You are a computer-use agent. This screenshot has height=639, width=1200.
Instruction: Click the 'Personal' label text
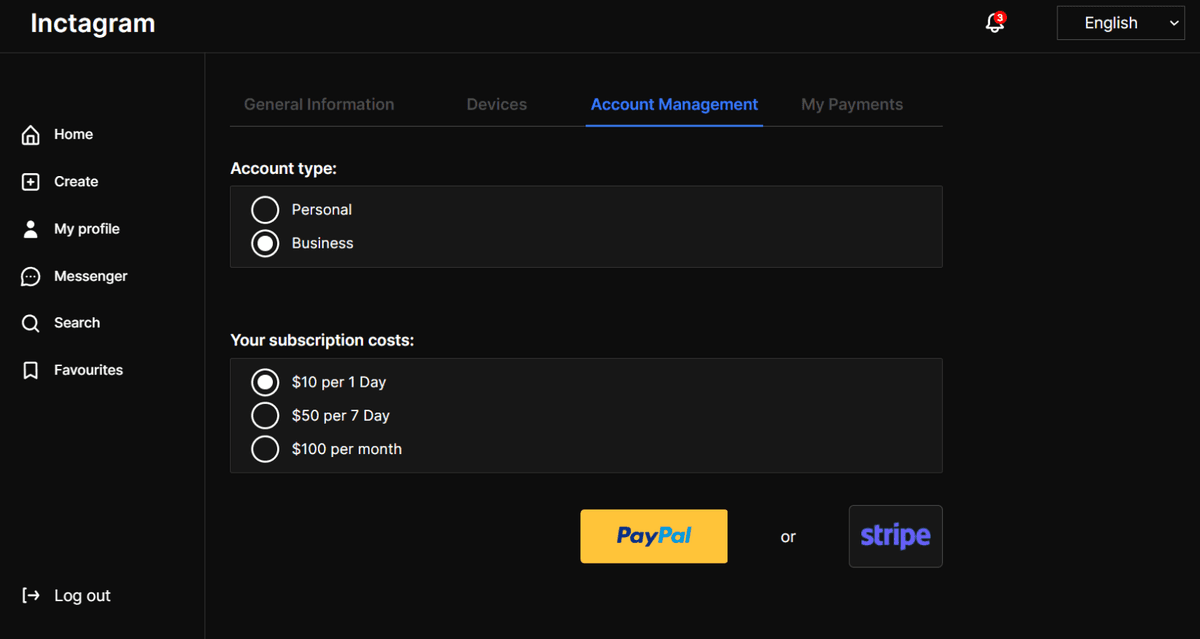click(x=322, y=210)
